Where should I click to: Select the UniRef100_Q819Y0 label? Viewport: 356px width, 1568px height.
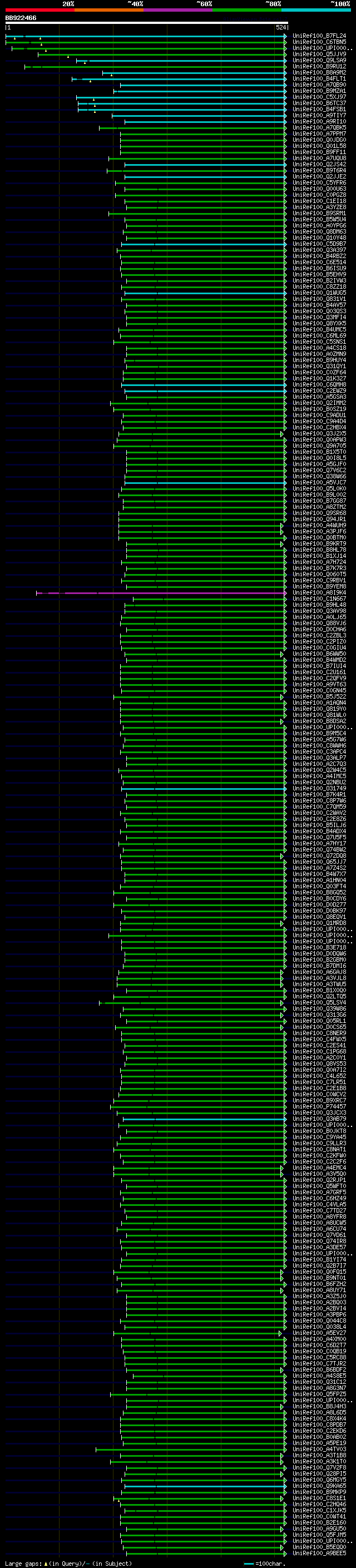pyautogui.click(x=319, y=710)
